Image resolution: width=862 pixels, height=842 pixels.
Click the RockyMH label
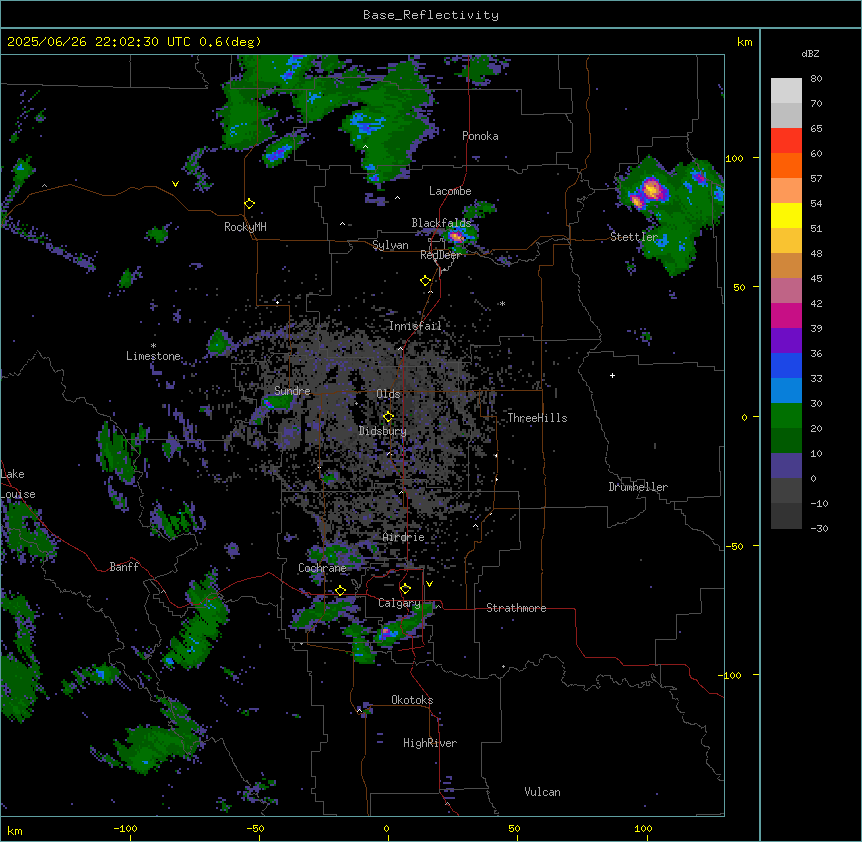pos(245,227)
